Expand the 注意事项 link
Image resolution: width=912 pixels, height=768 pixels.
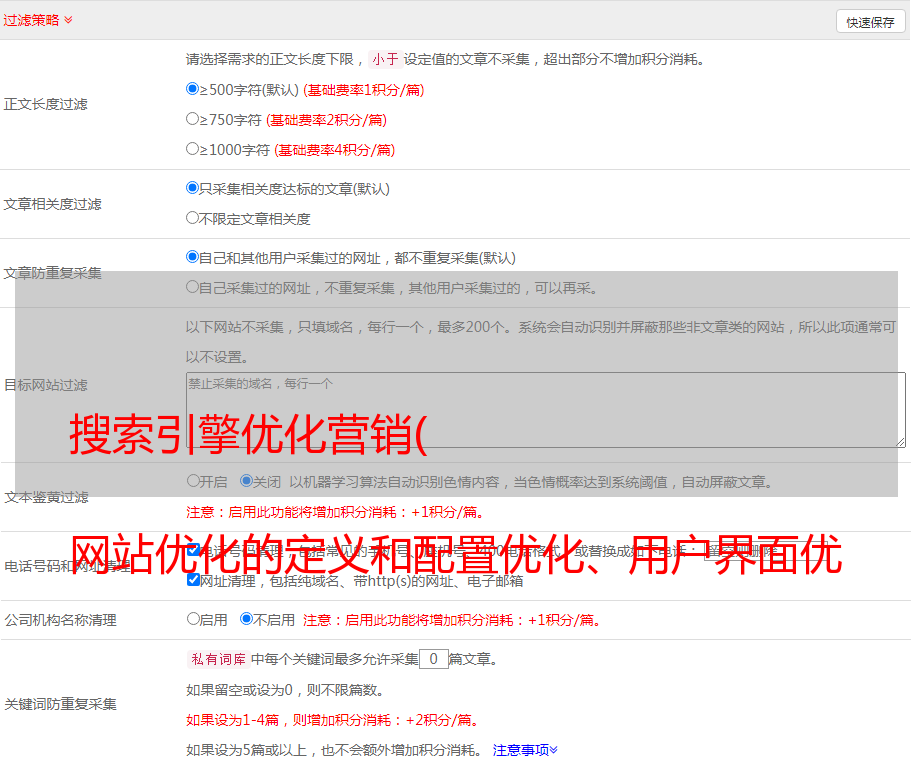(525, 750)
